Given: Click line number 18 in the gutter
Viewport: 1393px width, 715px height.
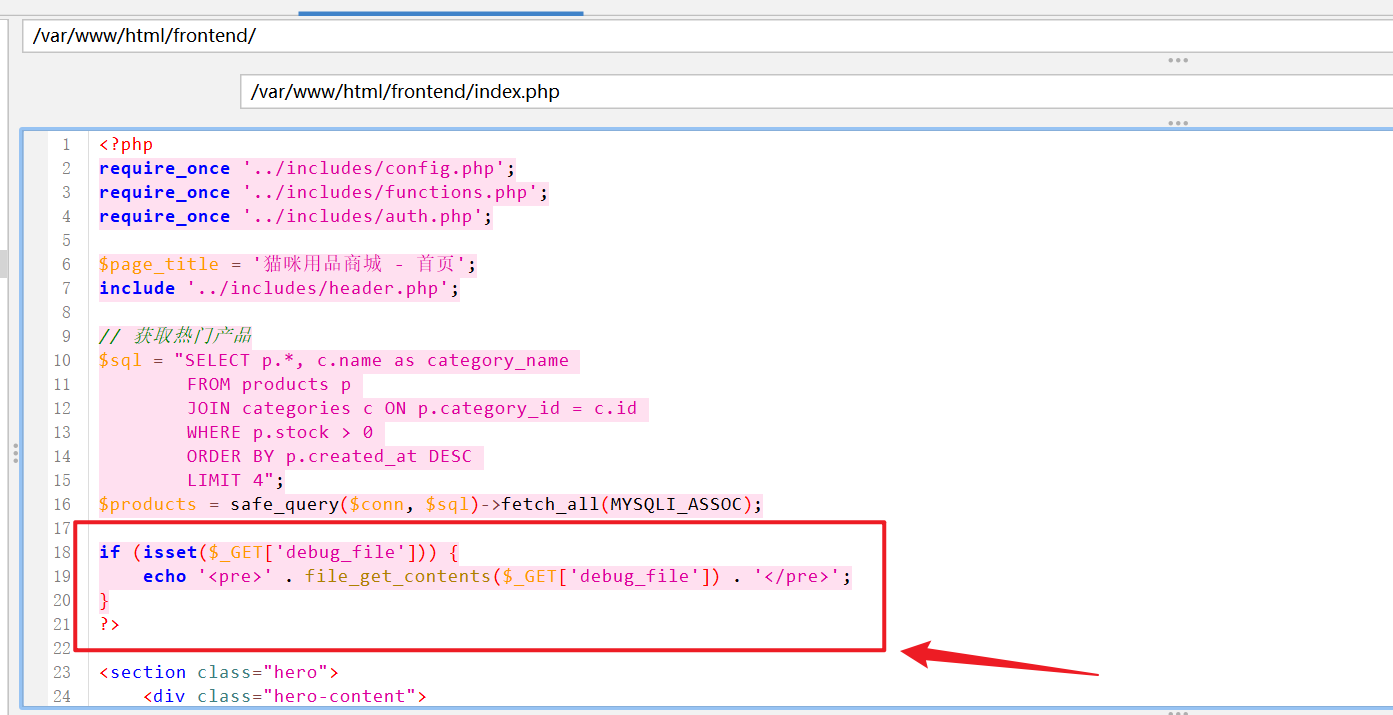Looking at the screenshot, I should pos(61,552).
